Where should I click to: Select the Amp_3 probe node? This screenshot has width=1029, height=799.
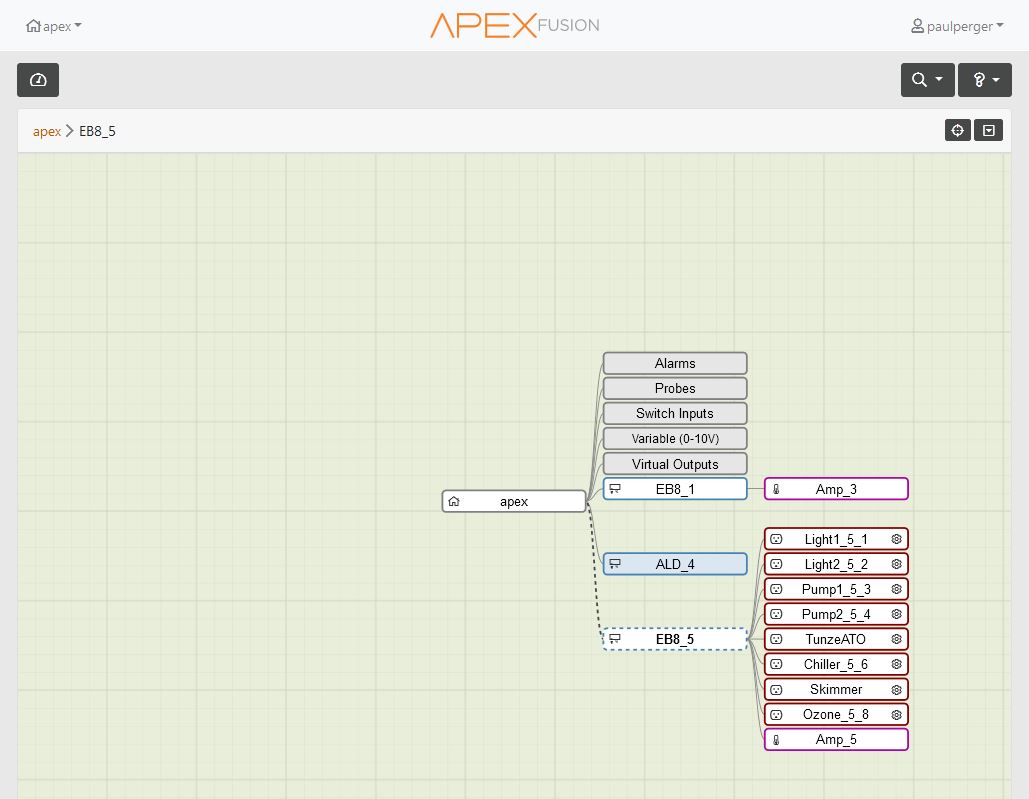pyautogui.click(x=836, y=489)
